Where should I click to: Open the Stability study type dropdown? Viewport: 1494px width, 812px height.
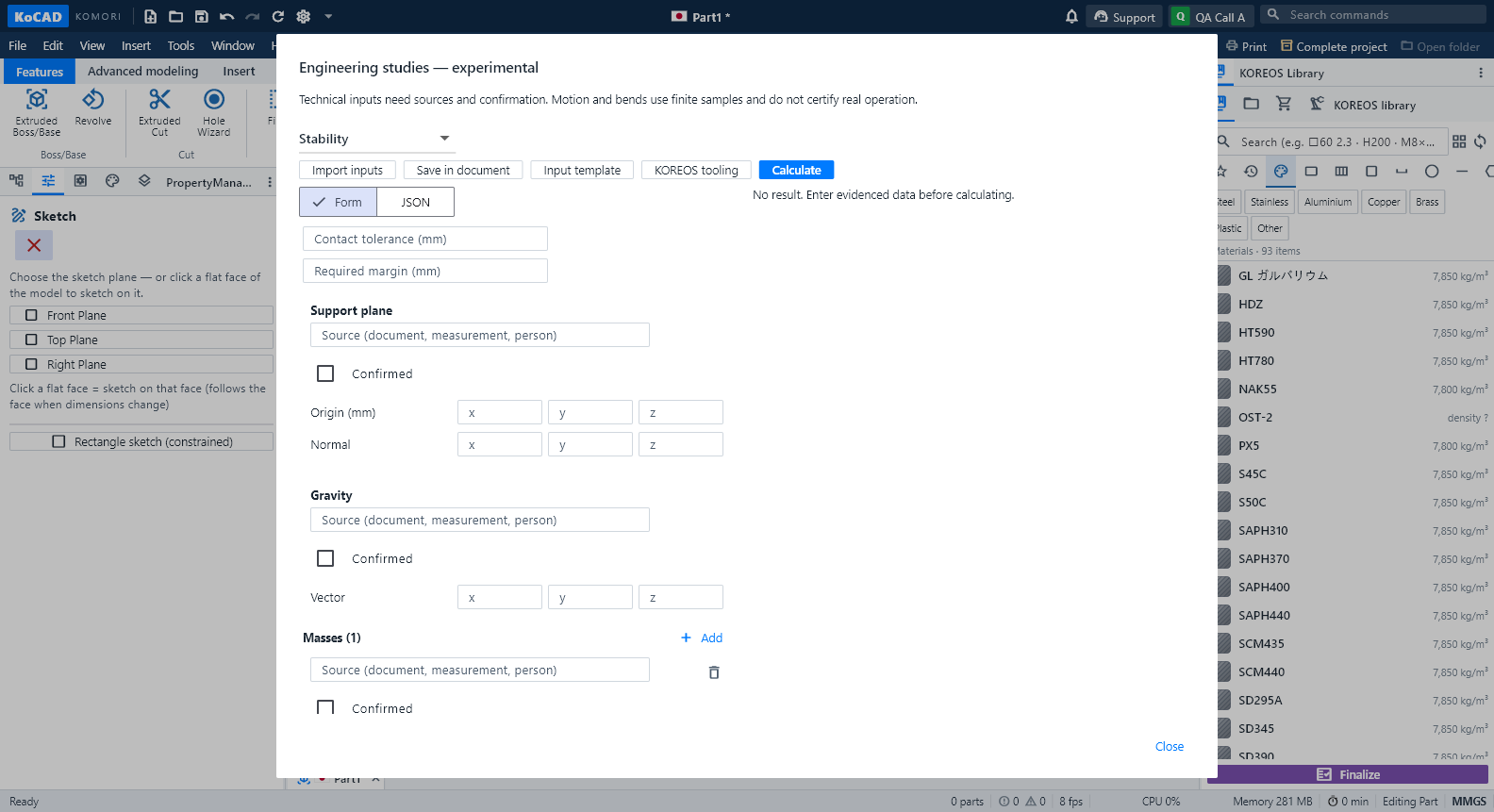(376, 139)
